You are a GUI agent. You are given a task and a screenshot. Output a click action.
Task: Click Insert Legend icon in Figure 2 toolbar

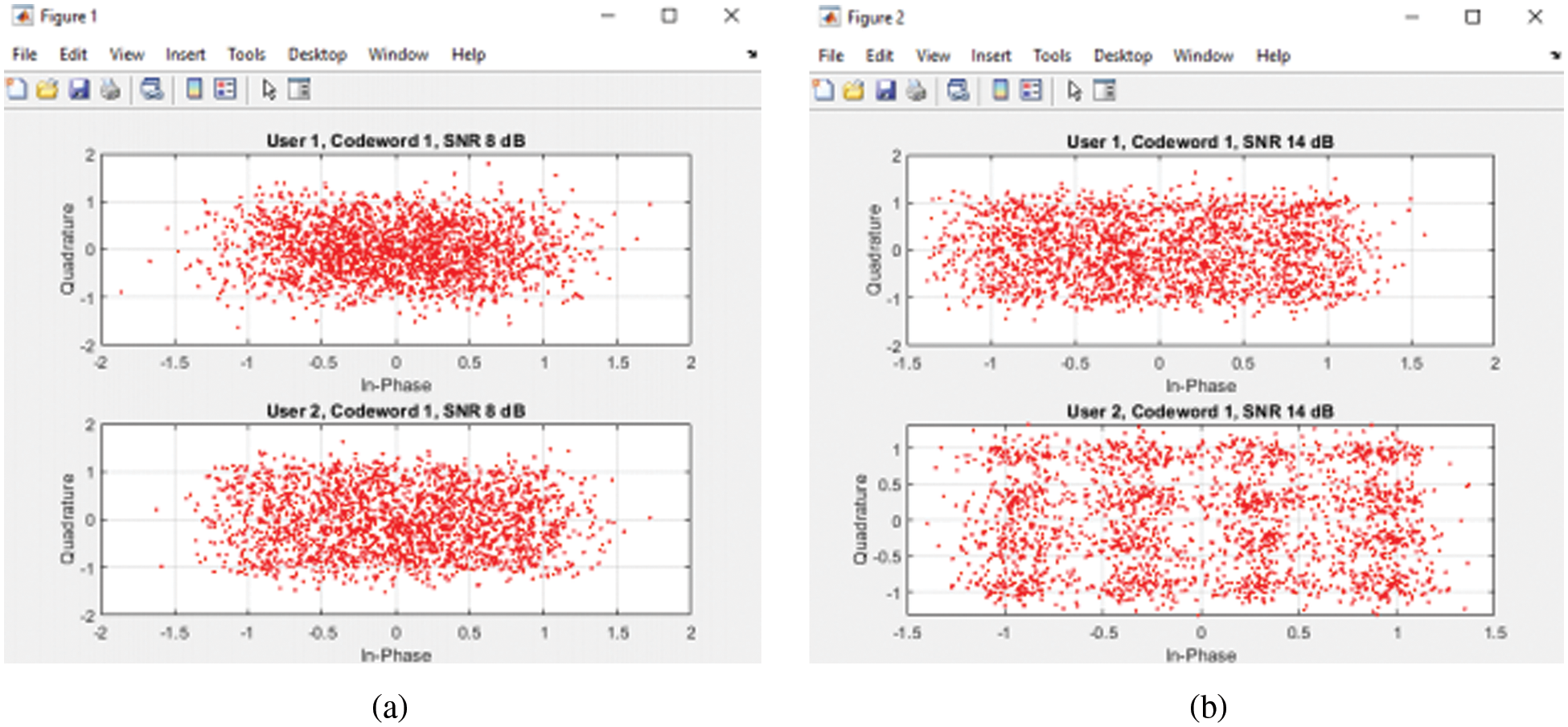(1031, 90)
